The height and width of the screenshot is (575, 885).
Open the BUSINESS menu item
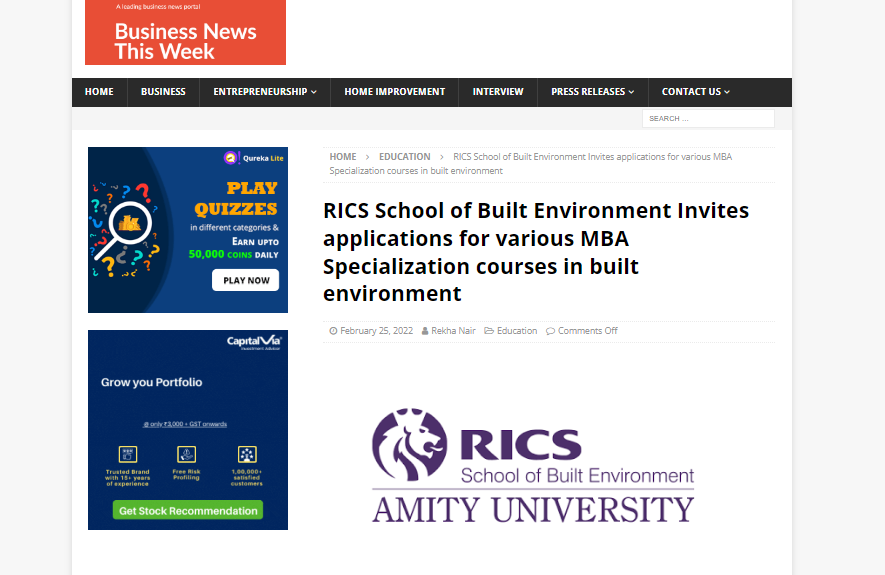click(x=163, y=92)
